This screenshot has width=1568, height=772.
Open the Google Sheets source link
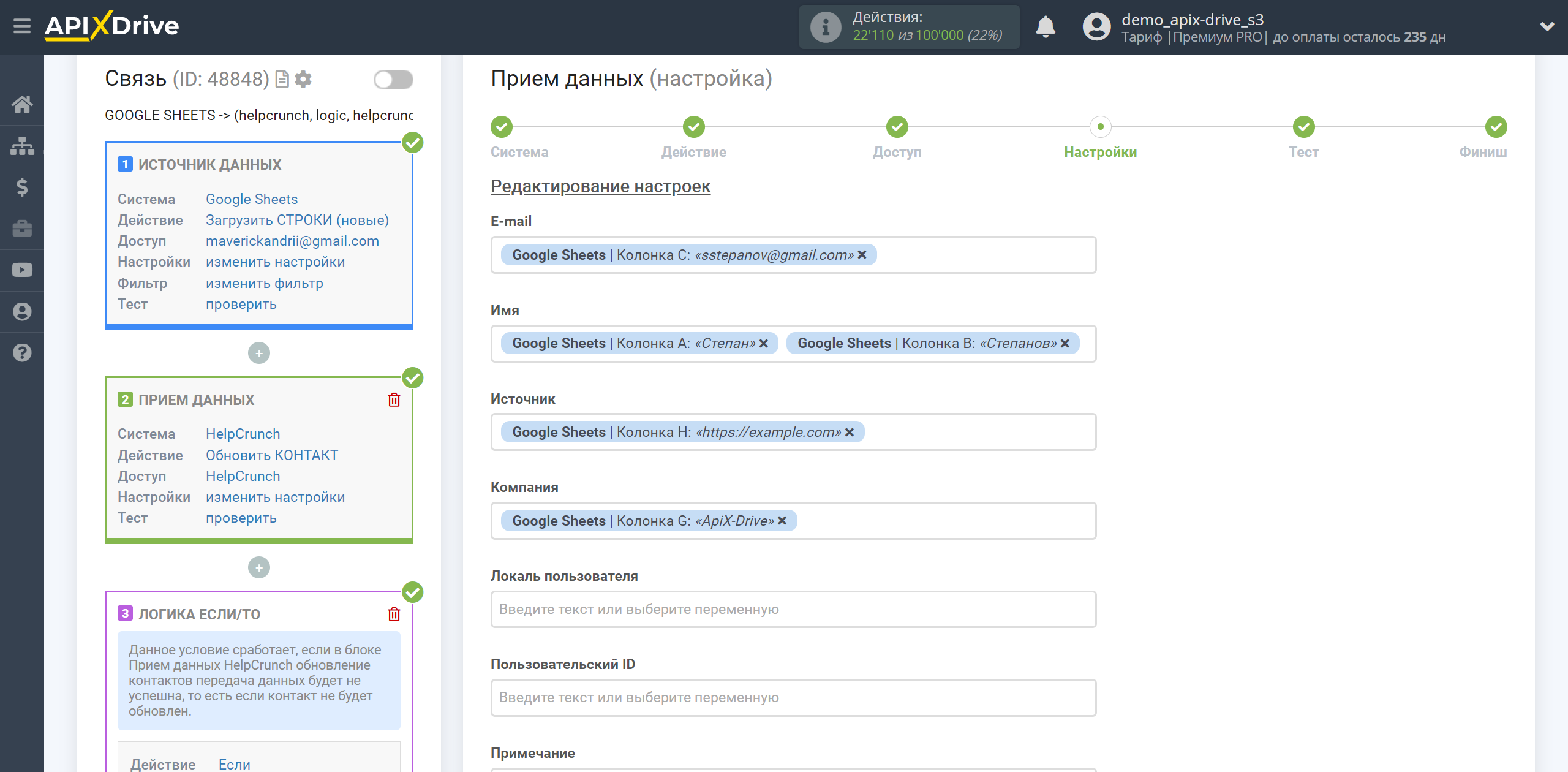(252, 199)
